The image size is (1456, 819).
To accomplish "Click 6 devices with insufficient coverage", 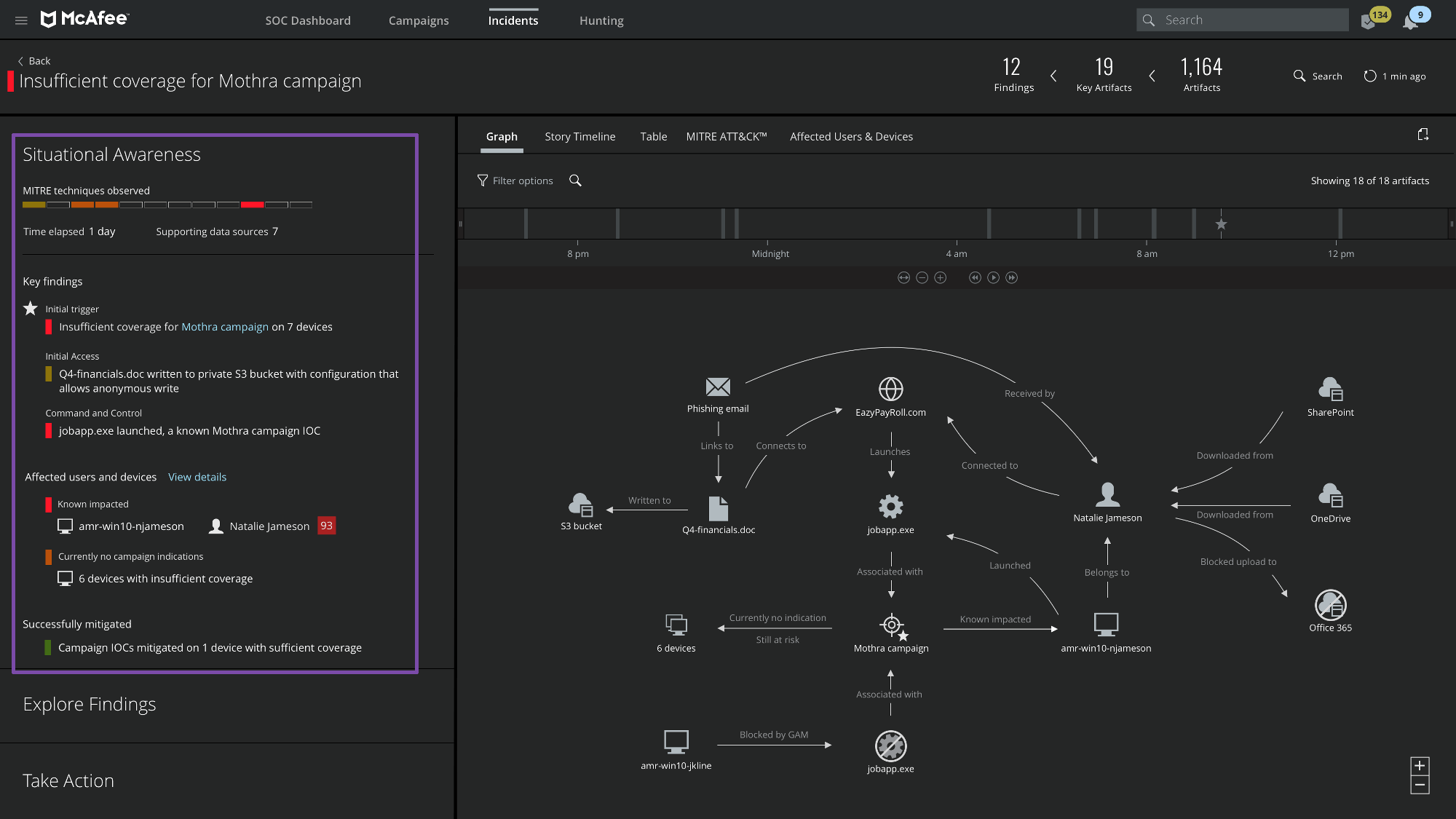I will (155, 579).
